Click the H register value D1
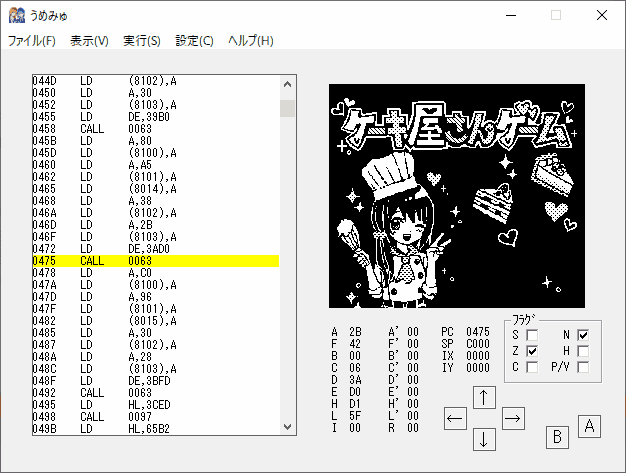Viewport: 626px width, 473px height. pyautogui.click(x=355, y=404)
